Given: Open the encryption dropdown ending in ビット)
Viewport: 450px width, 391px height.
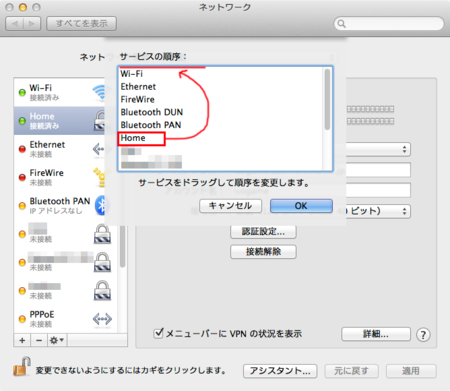Looking at the screenshot, I should (378, 211).
